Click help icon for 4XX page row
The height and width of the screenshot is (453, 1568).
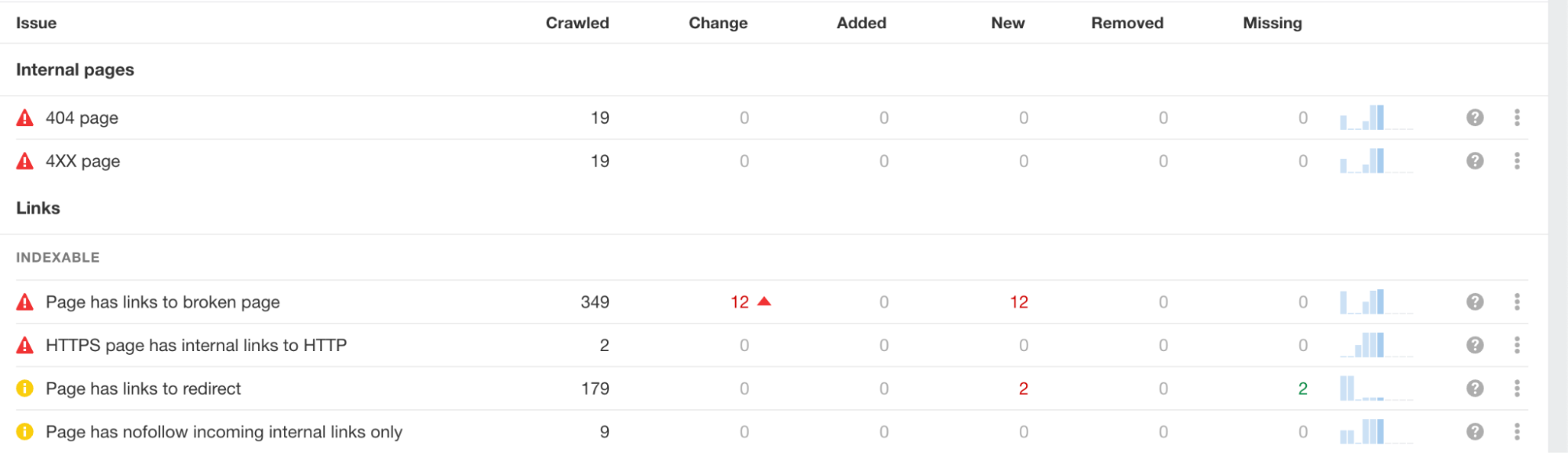(1475, 161)
